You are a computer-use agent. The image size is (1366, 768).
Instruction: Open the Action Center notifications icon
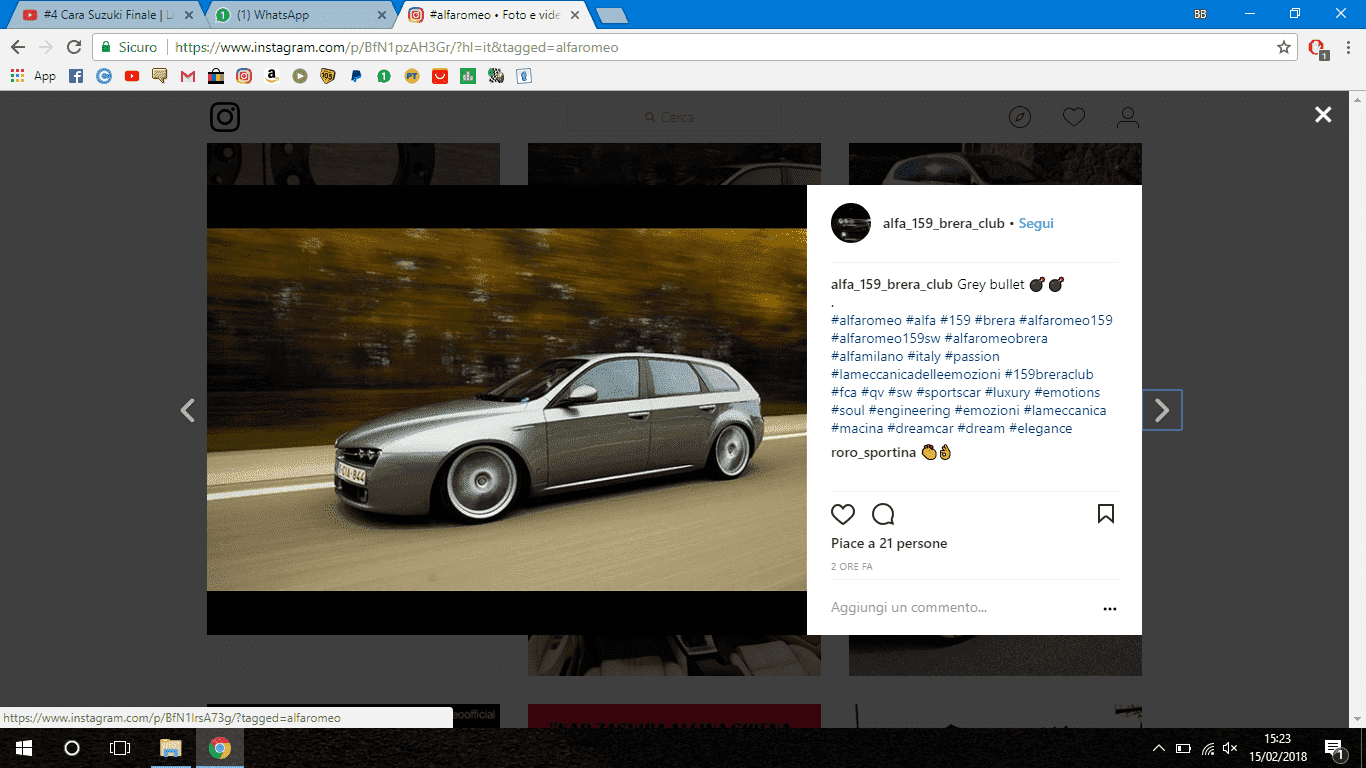(x=1334, y=748)
